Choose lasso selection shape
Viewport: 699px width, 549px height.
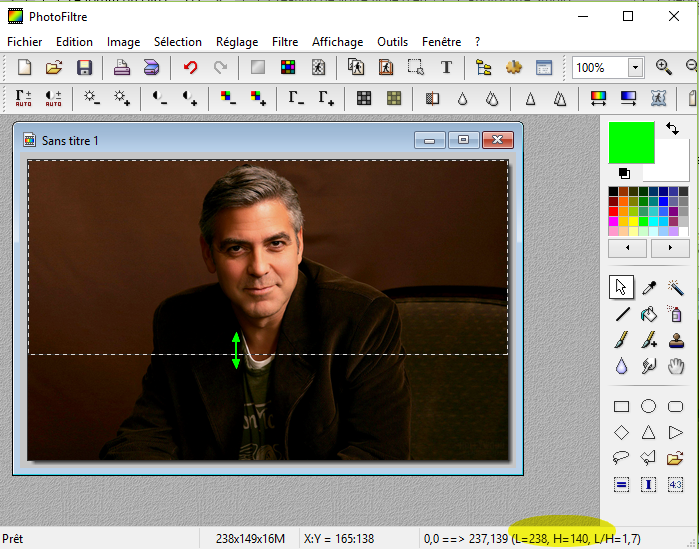tap(621, 458)
